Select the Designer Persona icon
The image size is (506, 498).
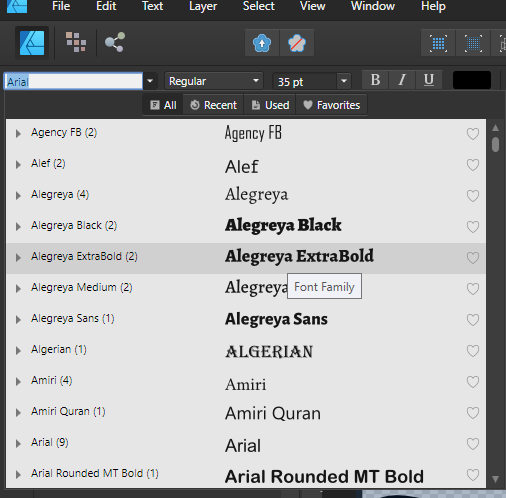[32, 43]
